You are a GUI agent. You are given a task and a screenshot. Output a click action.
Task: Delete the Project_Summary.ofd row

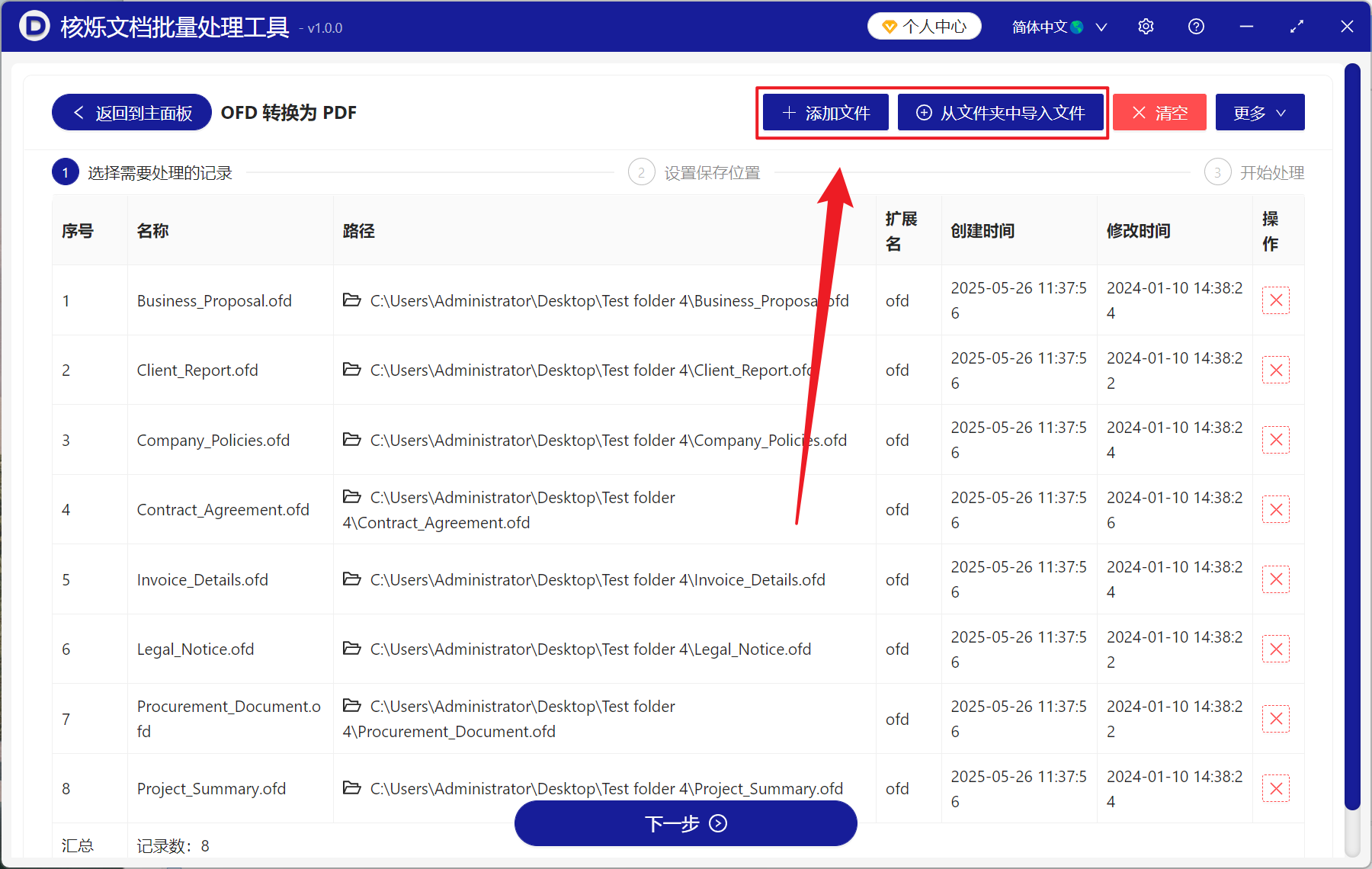tap(1276, 789)
